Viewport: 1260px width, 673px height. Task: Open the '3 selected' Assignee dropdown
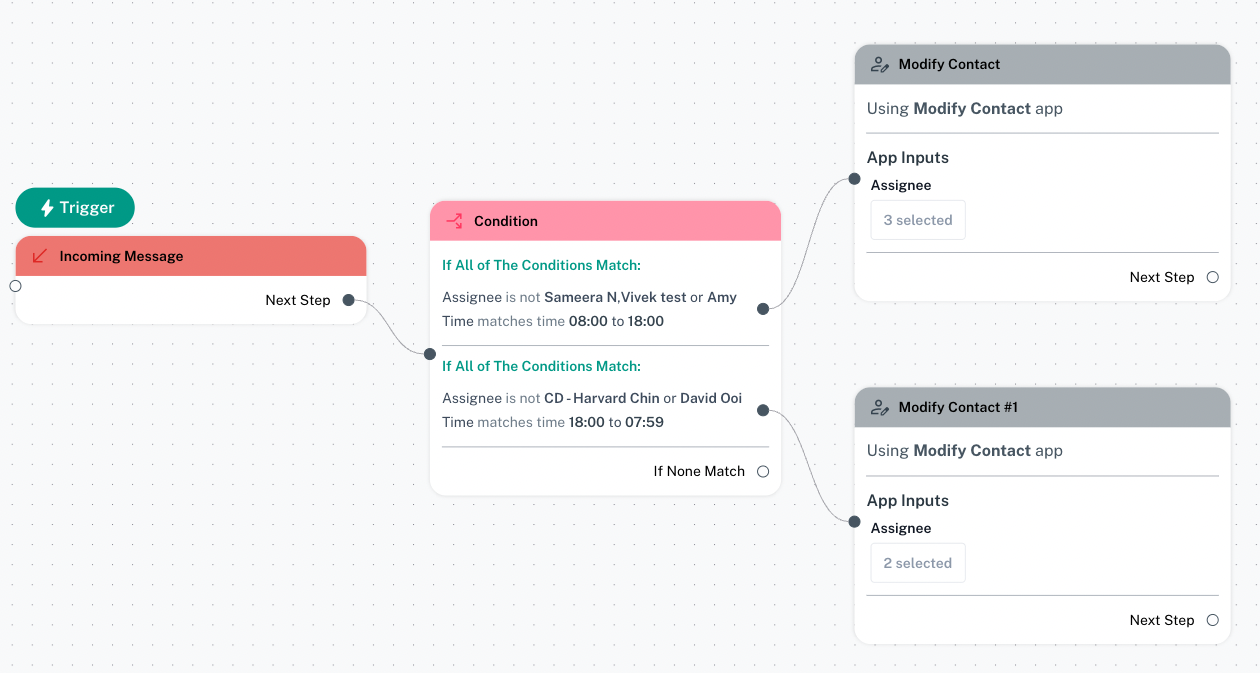[918, 220]
